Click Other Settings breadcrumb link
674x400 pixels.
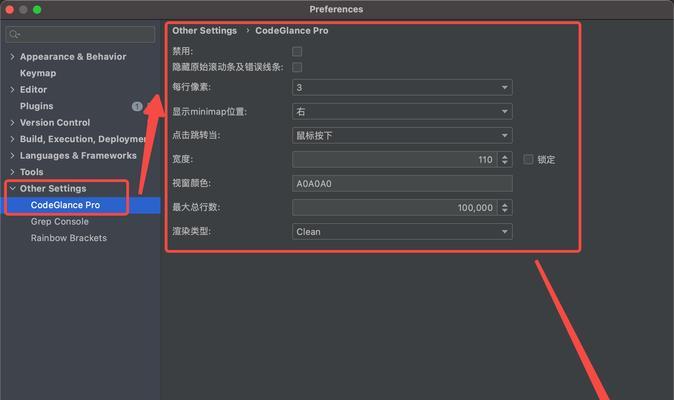click(x=205, y=31)
